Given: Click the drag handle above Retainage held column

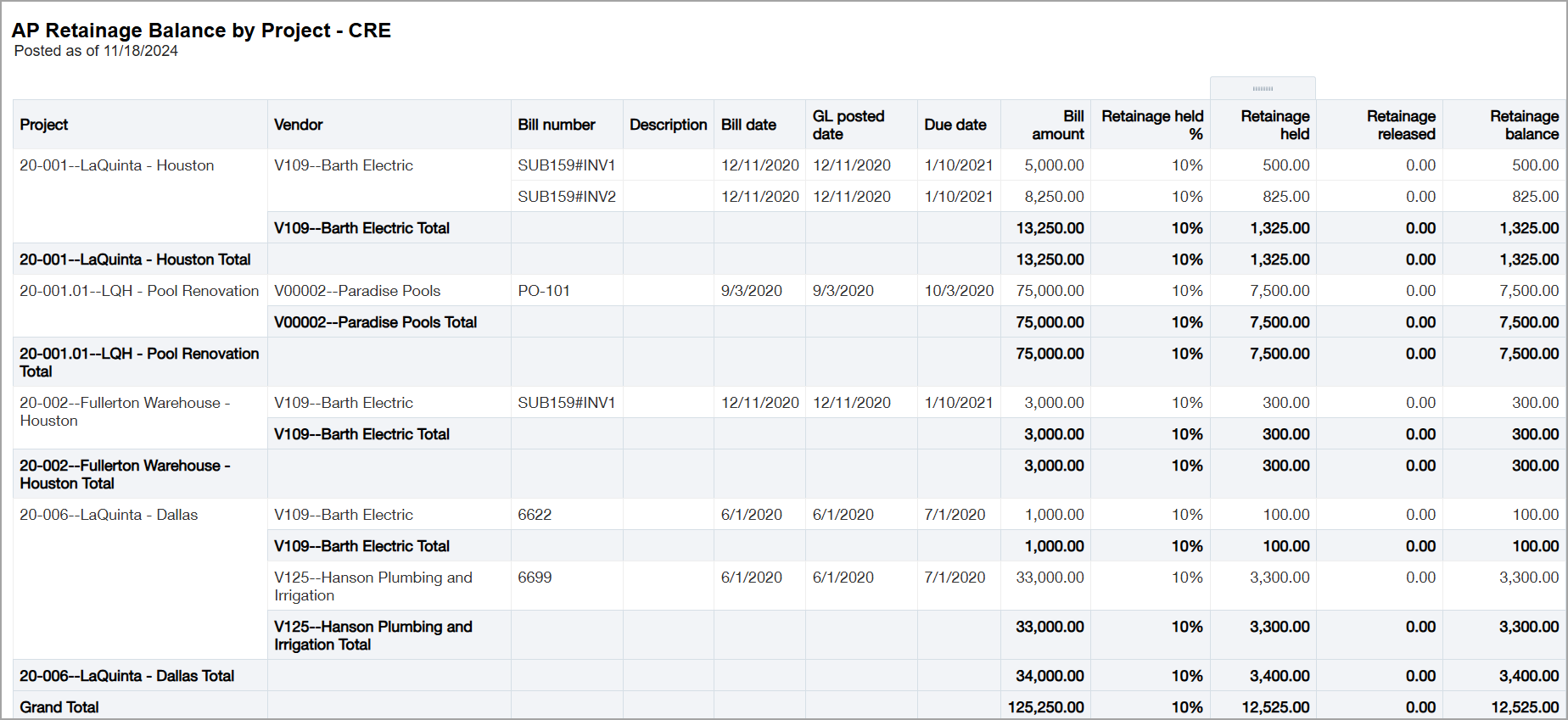Looking at the screenshot, I should point(1263,88).
